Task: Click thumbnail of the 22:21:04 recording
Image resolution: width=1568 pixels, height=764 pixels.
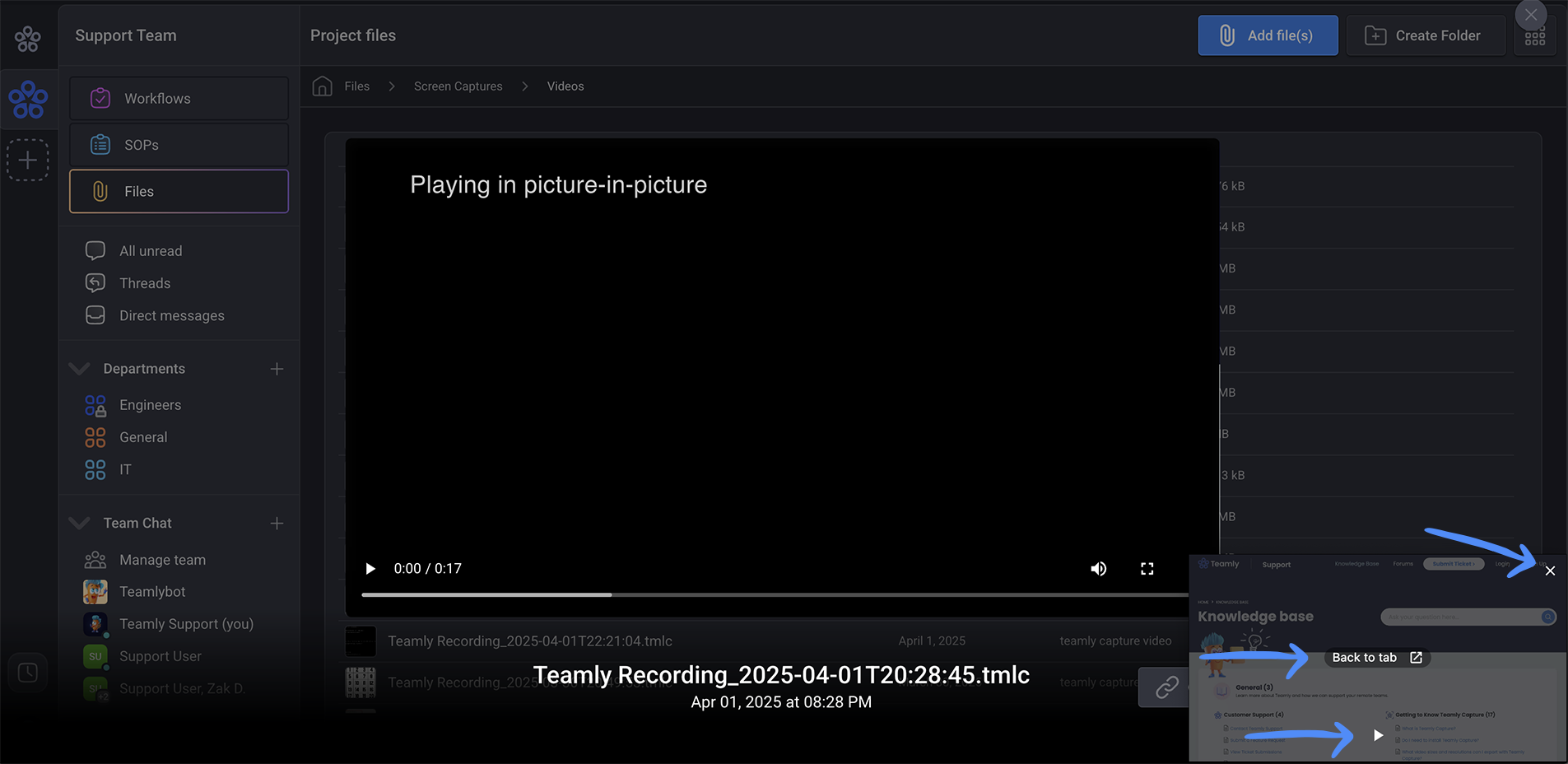Action: click(361, 641)
